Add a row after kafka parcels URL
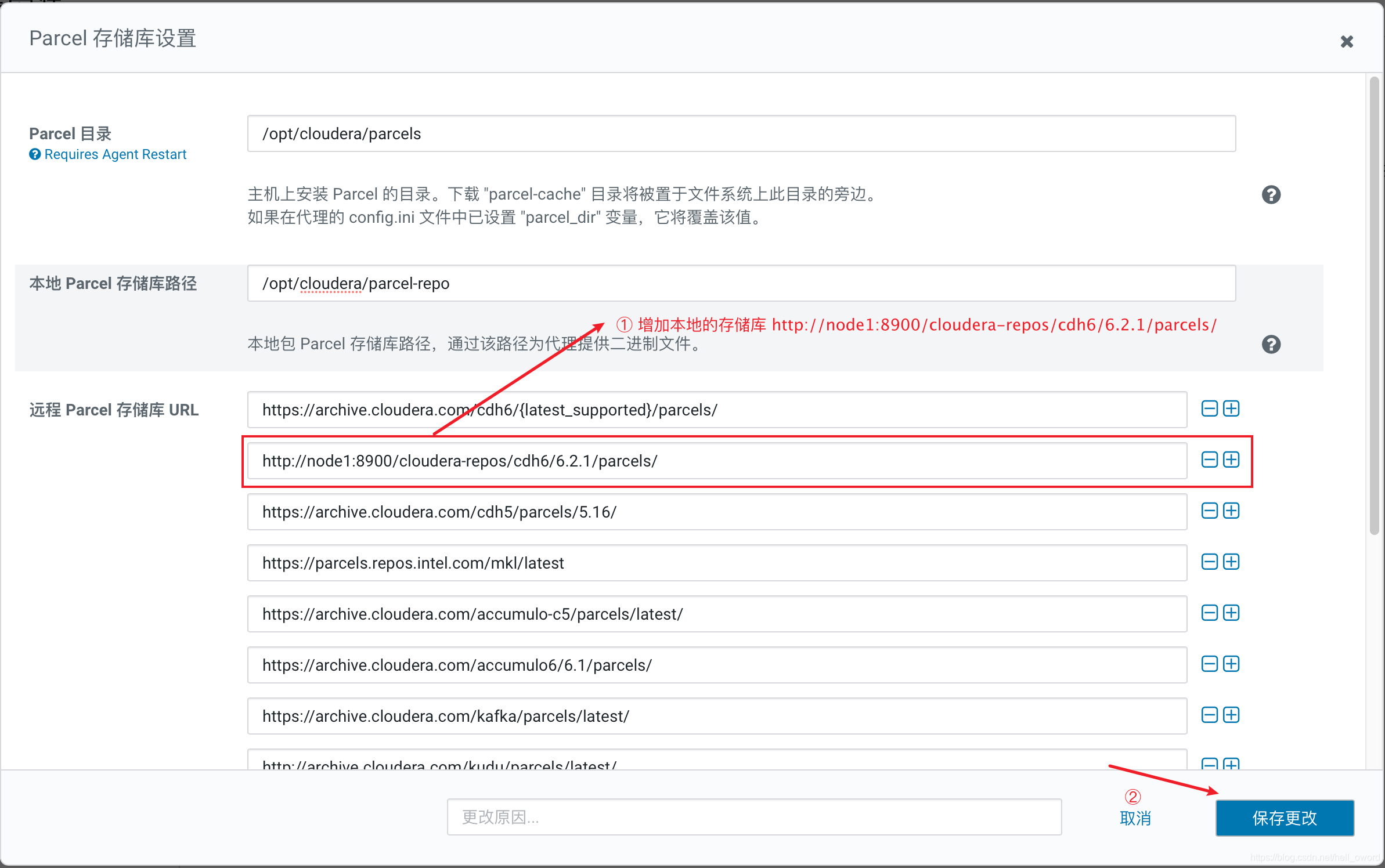The height and width of the screenshot is (868, 1385). click(1231, 715)
